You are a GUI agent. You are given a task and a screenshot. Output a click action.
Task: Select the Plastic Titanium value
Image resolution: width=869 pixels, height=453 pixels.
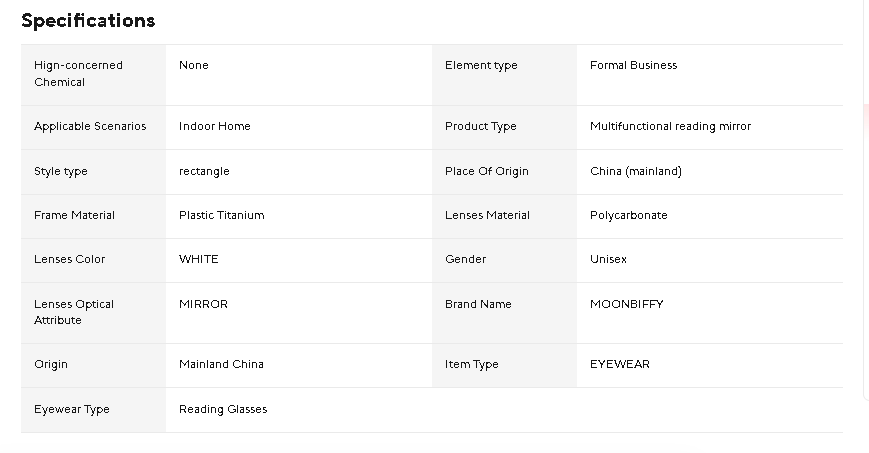click(221, 216)
